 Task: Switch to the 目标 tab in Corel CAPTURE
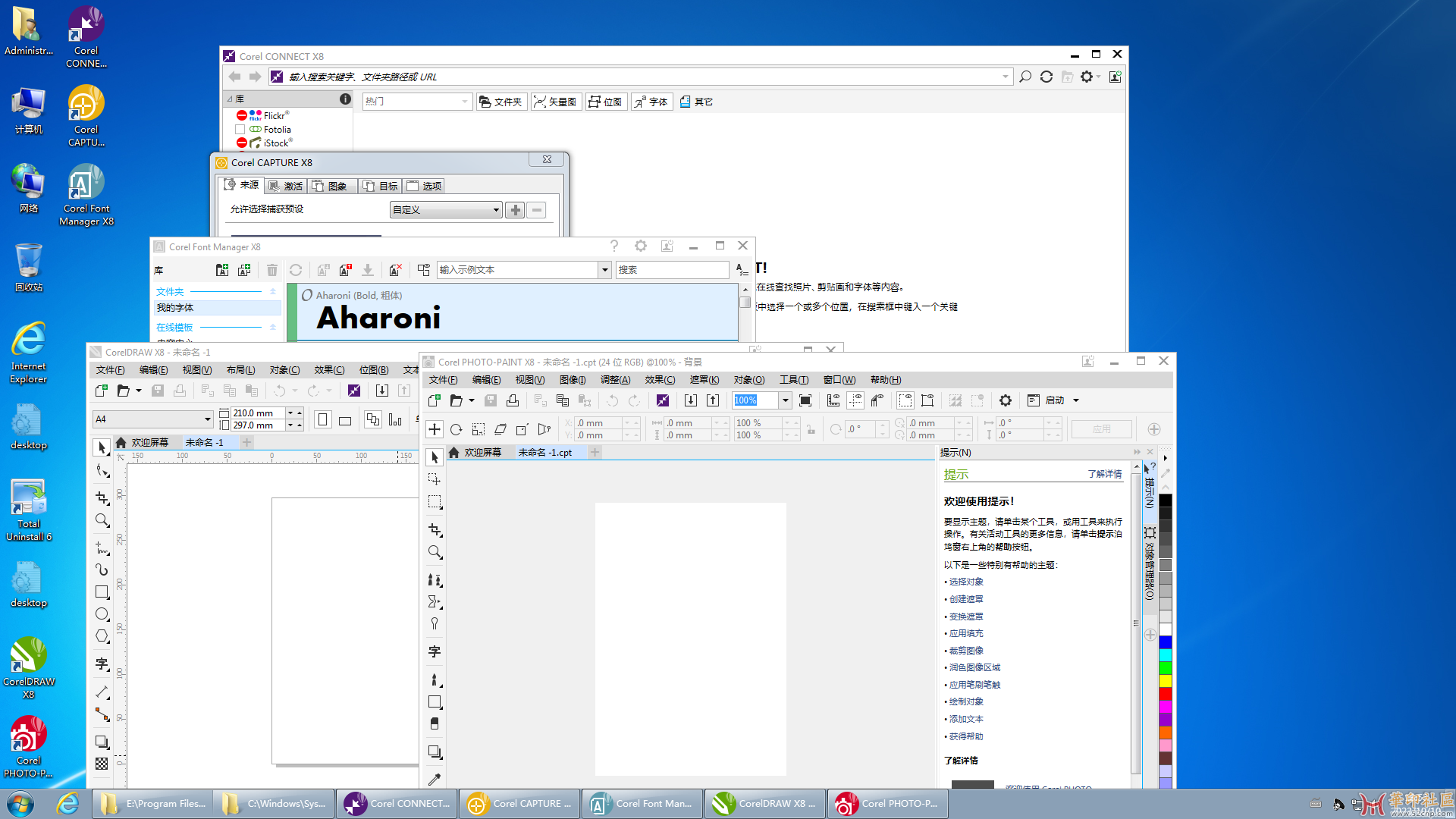tap(381, 186)
